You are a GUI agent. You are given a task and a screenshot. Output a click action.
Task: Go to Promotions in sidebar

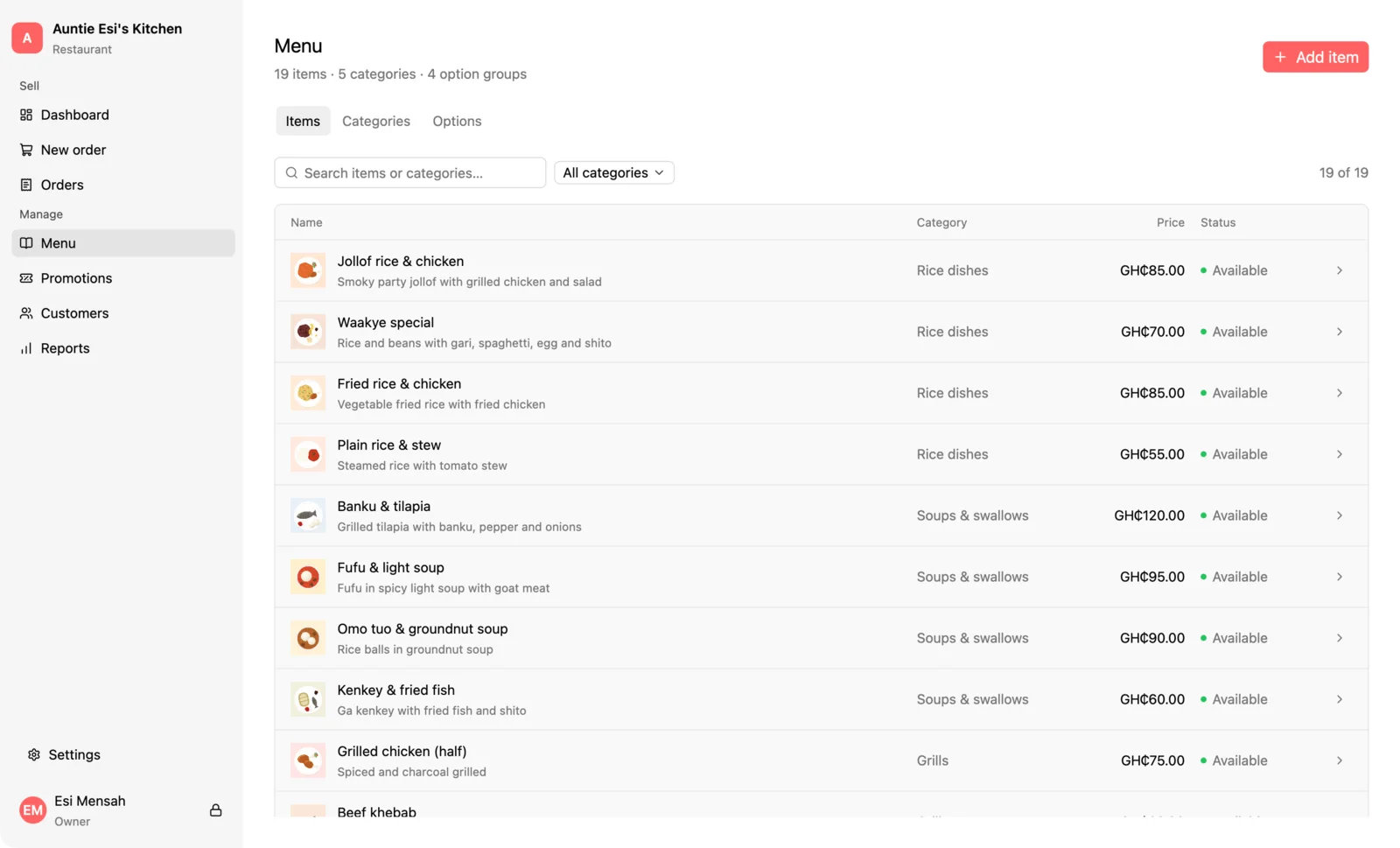[x=123, y=278]
